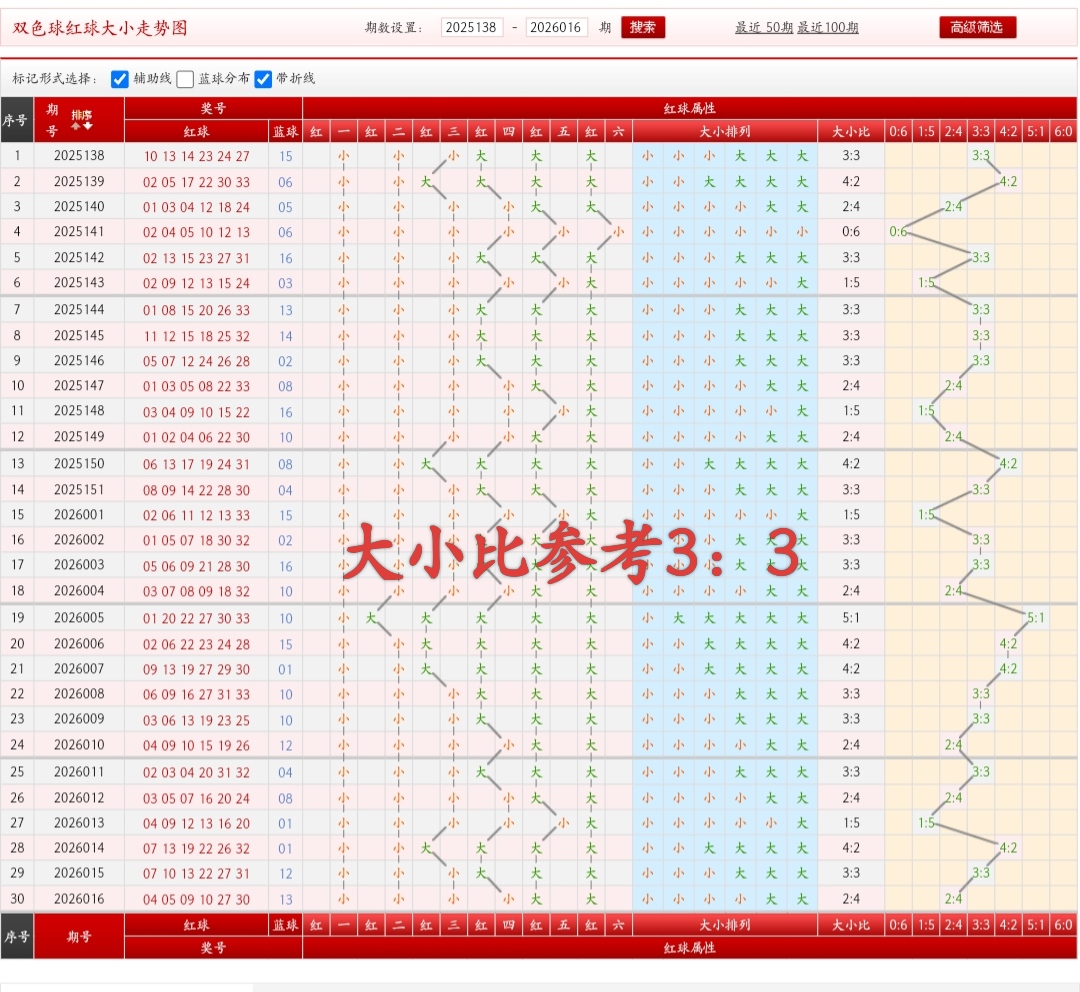View the 最近50期 recent periods link
This screenshot has width=1080, height=992.
[x=764, y=28]
